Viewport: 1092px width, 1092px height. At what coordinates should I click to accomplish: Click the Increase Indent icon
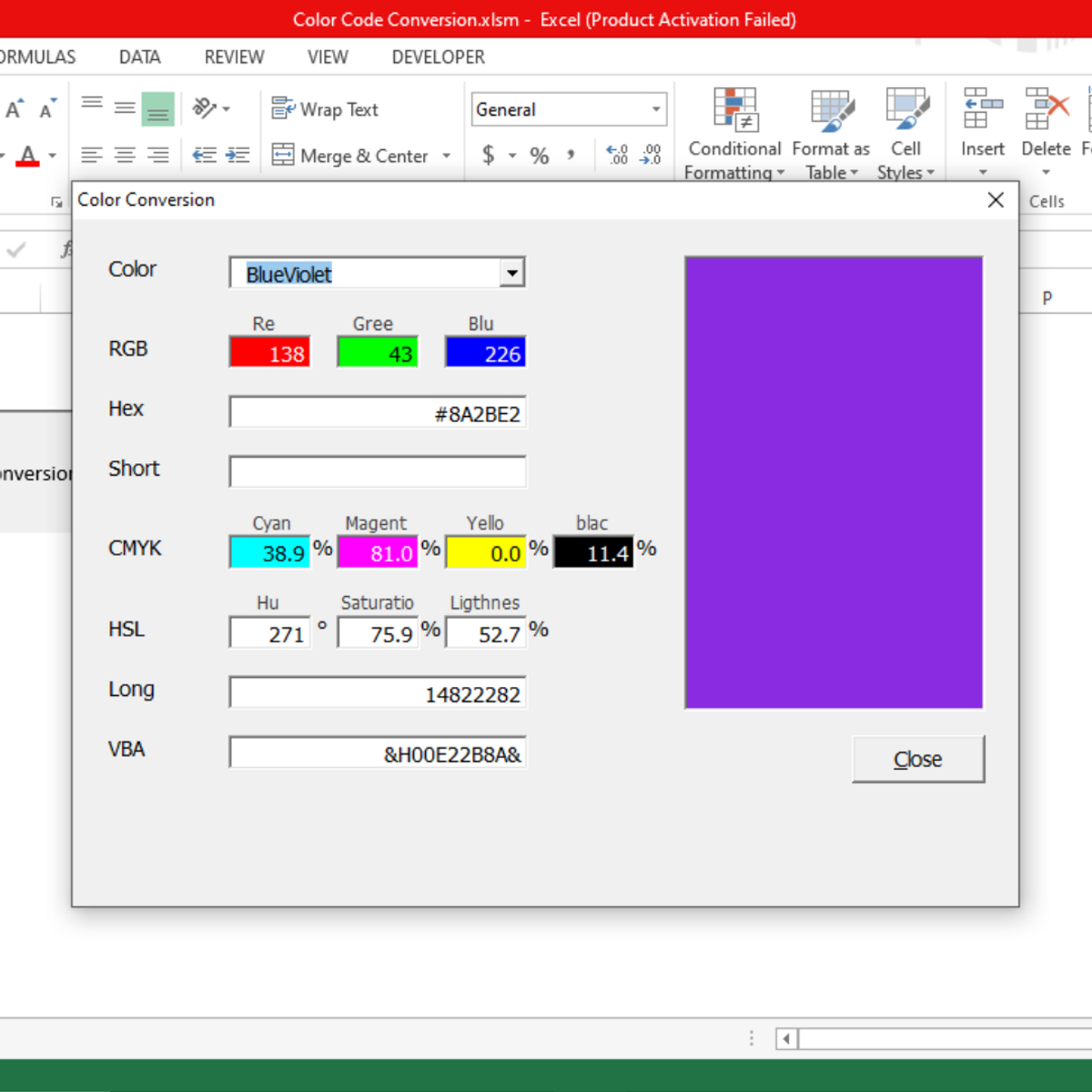pyautogui.click(x=238, y=156)
